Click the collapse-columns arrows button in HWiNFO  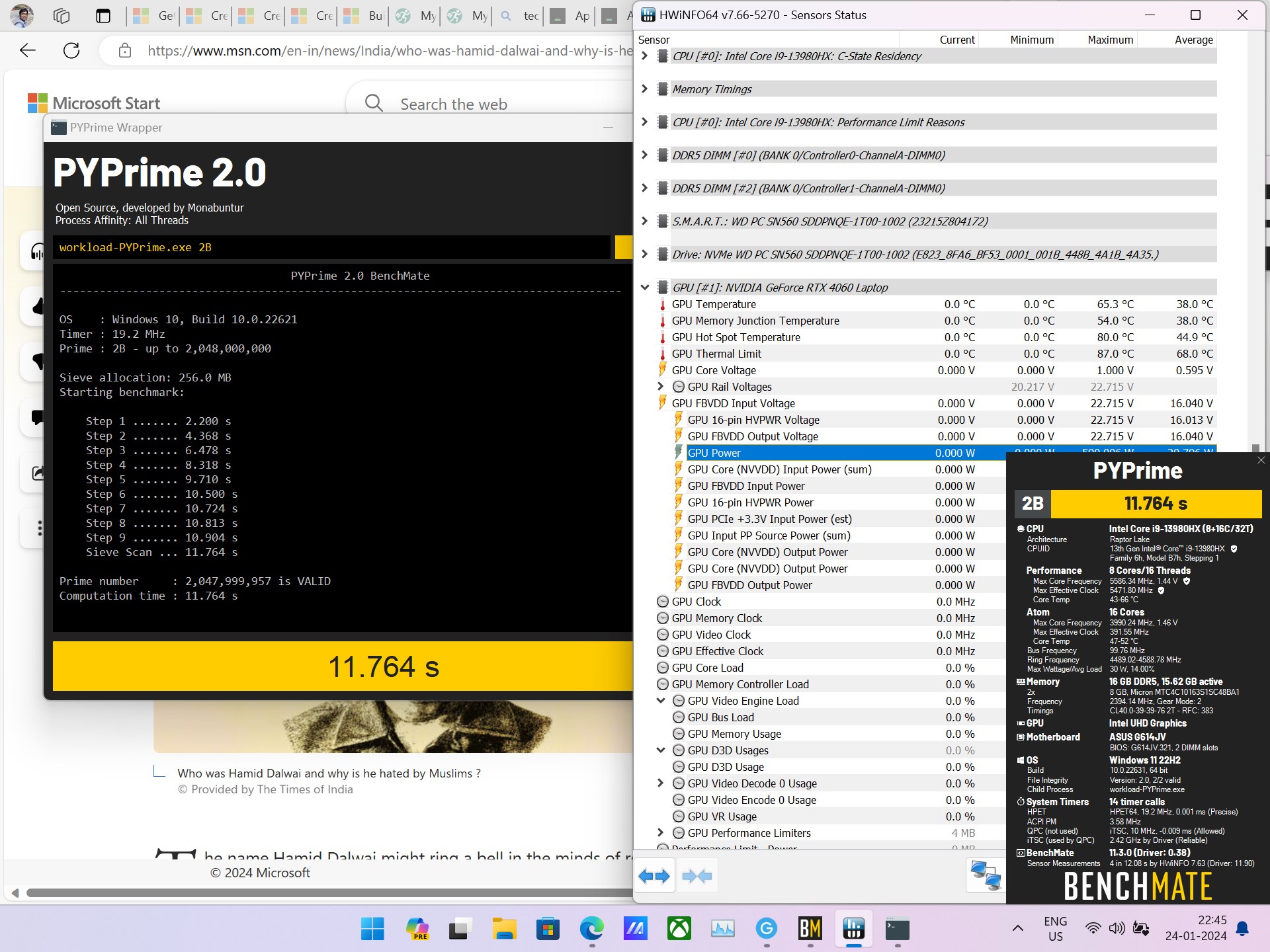click(x=697, y=877)
